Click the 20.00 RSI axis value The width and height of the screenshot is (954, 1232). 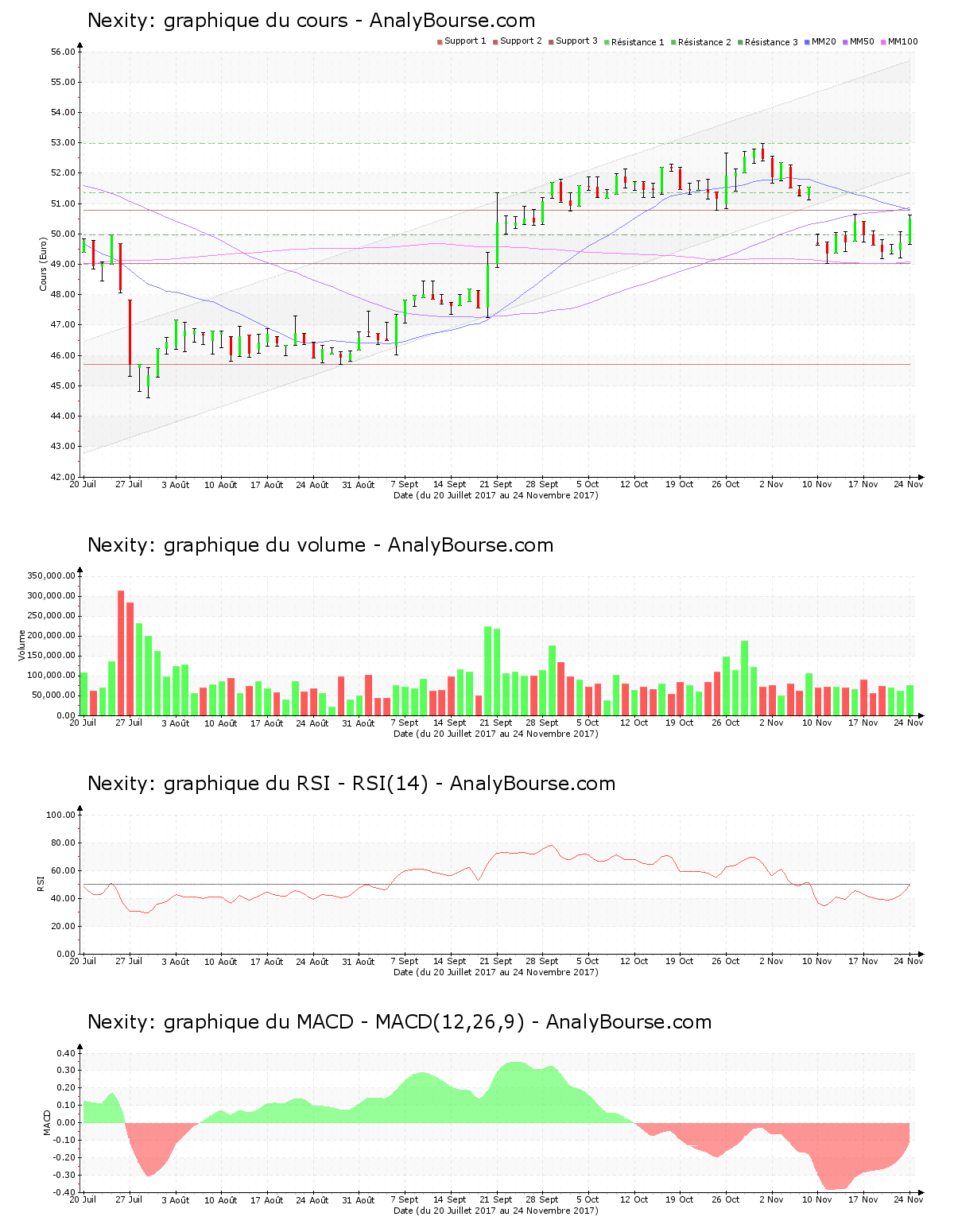pos(63,926)
